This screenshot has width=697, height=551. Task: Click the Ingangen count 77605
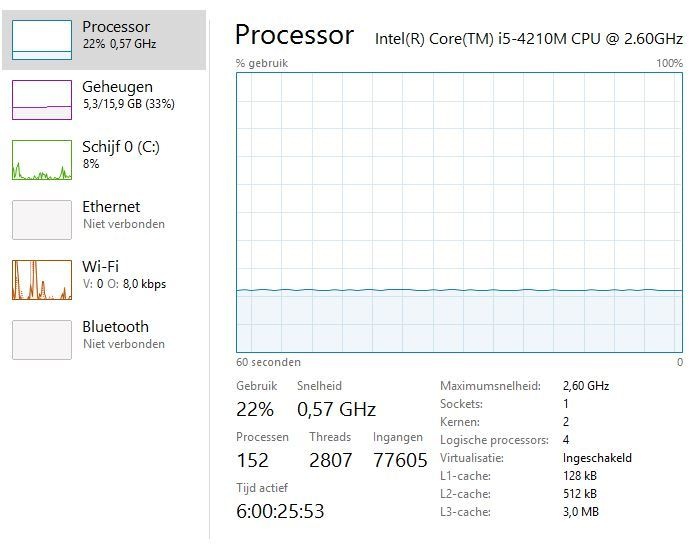[400, 460]
